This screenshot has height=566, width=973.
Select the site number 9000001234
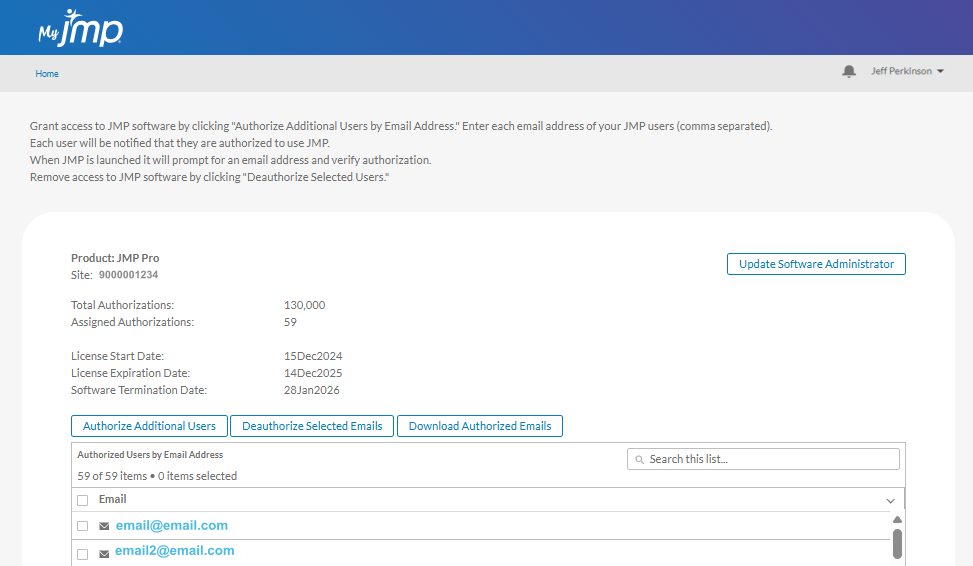click(x=128, y=275)
